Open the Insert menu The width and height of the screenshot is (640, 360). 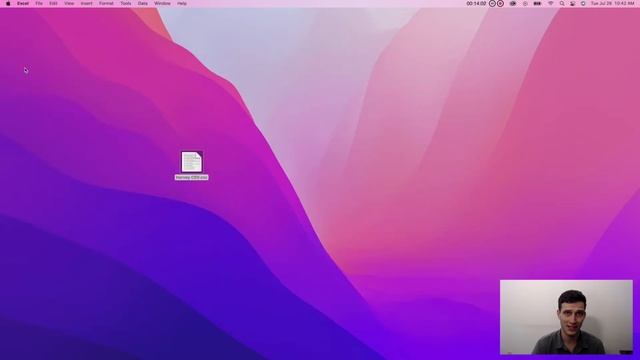tap(86, 3)
